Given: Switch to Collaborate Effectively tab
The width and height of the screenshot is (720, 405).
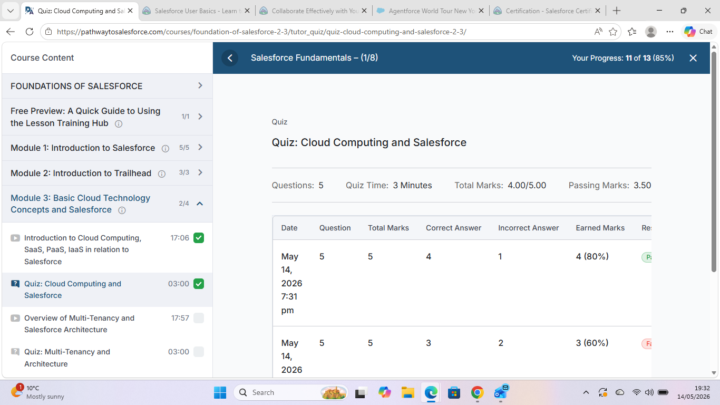Looking at the screenshot, I should tap(314, 11).
